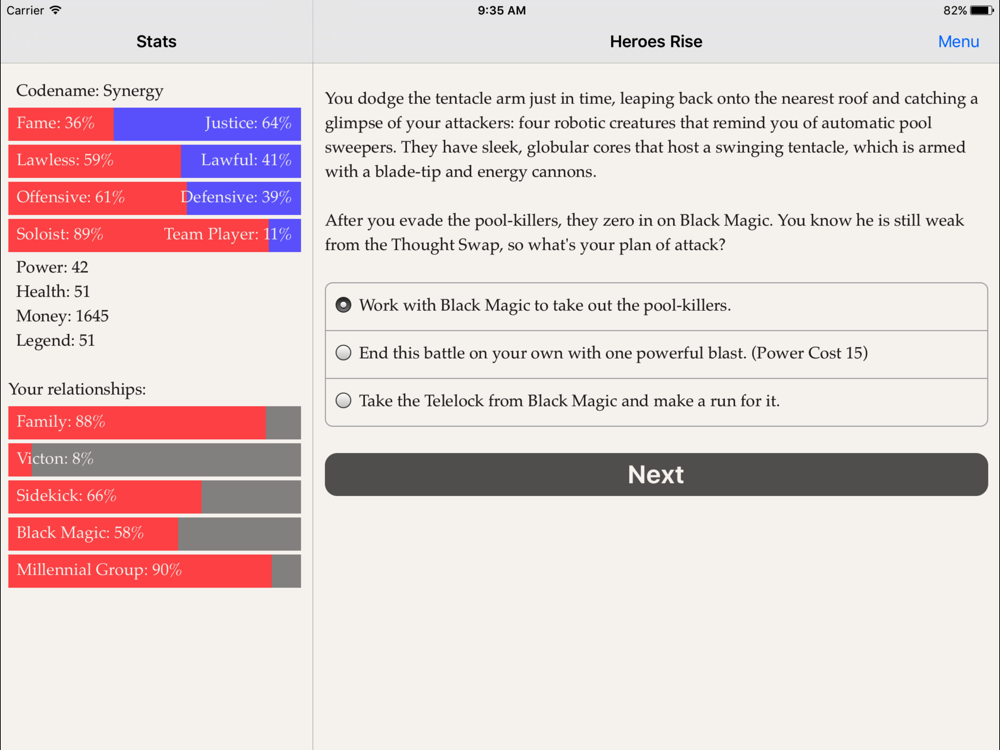Click the Sidekick relationship bar
The image size is (1000, 750).
tap(154, 496)
